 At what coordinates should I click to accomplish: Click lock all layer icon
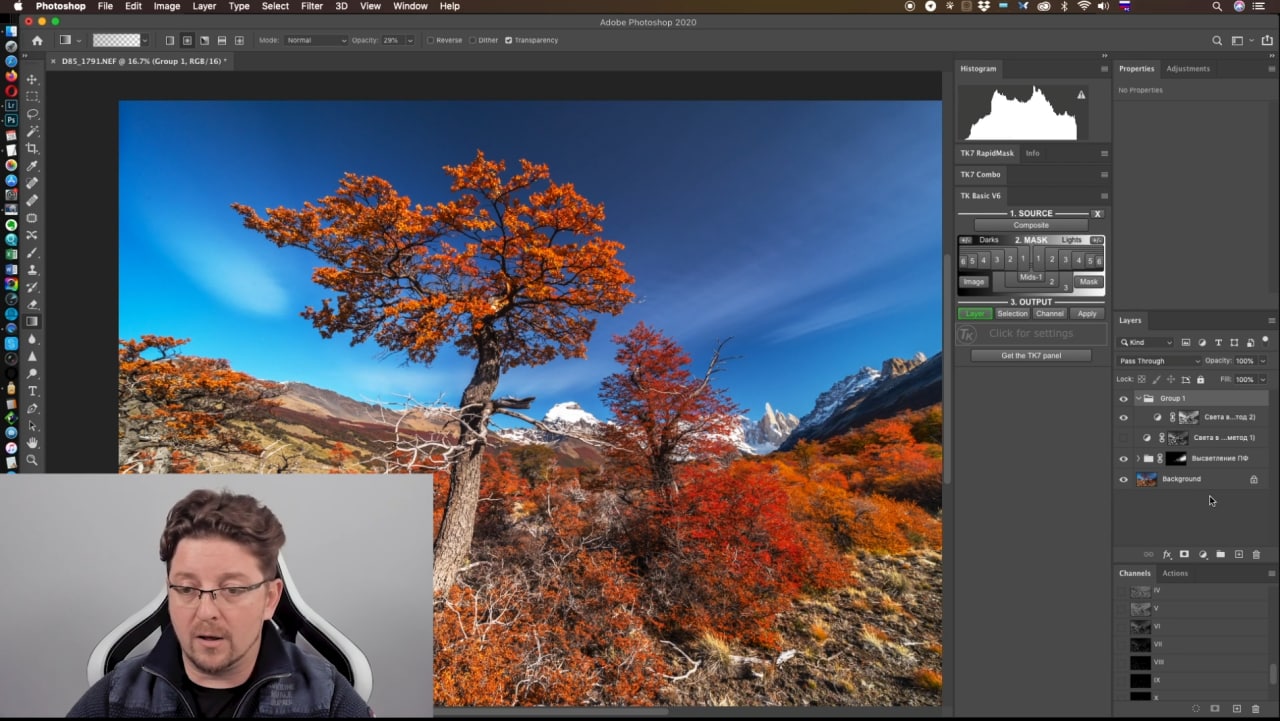coord(1201,380)
